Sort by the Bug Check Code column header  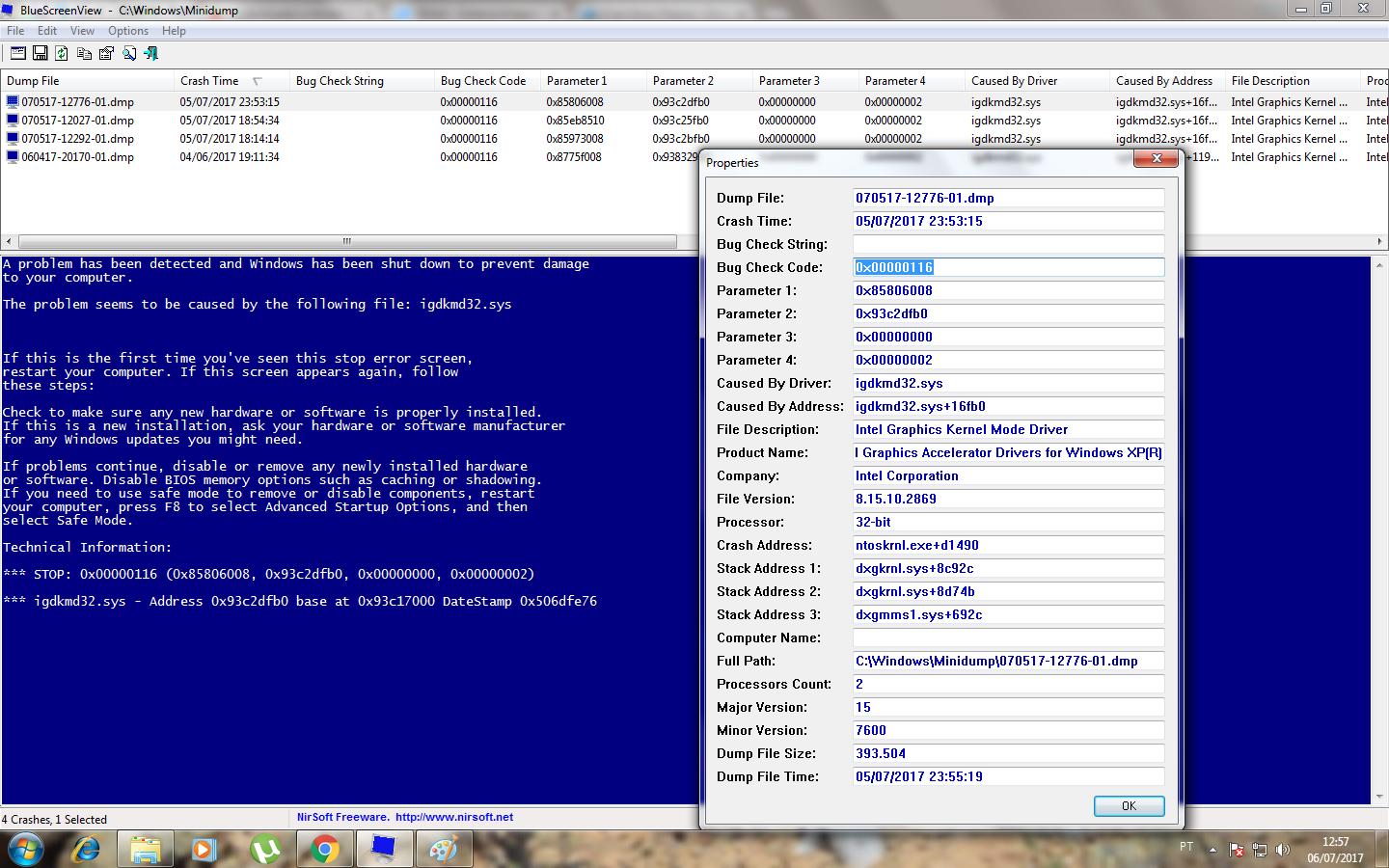487,81
